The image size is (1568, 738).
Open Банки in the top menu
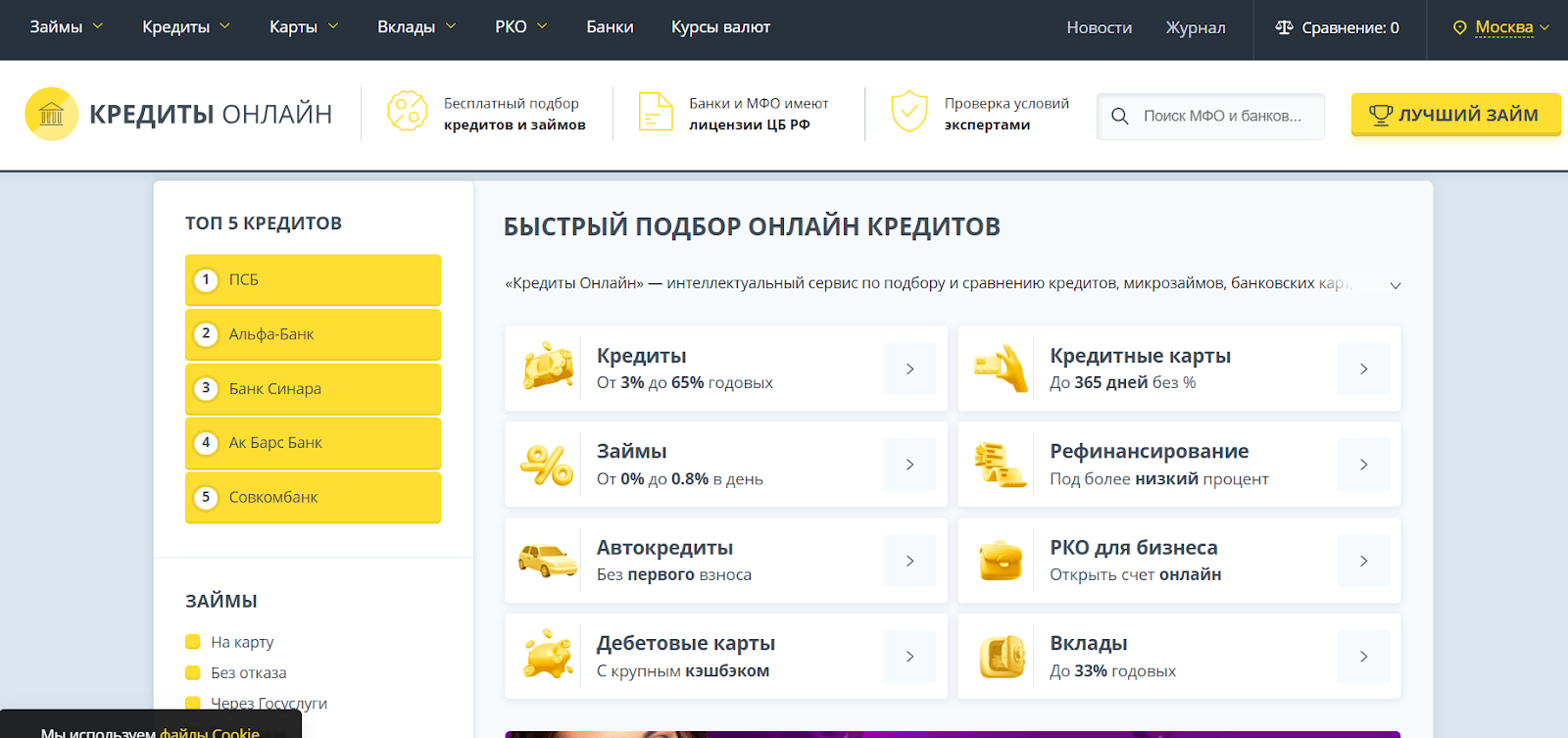coord(610,27)
